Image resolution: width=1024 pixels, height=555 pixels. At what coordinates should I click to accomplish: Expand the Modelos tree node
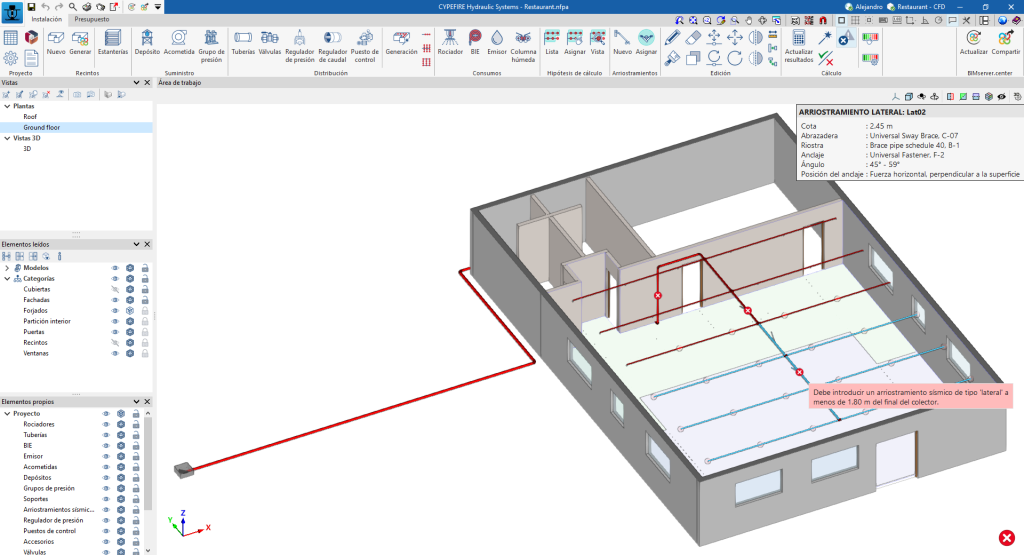pyautogui.click(x=8, y=268)
